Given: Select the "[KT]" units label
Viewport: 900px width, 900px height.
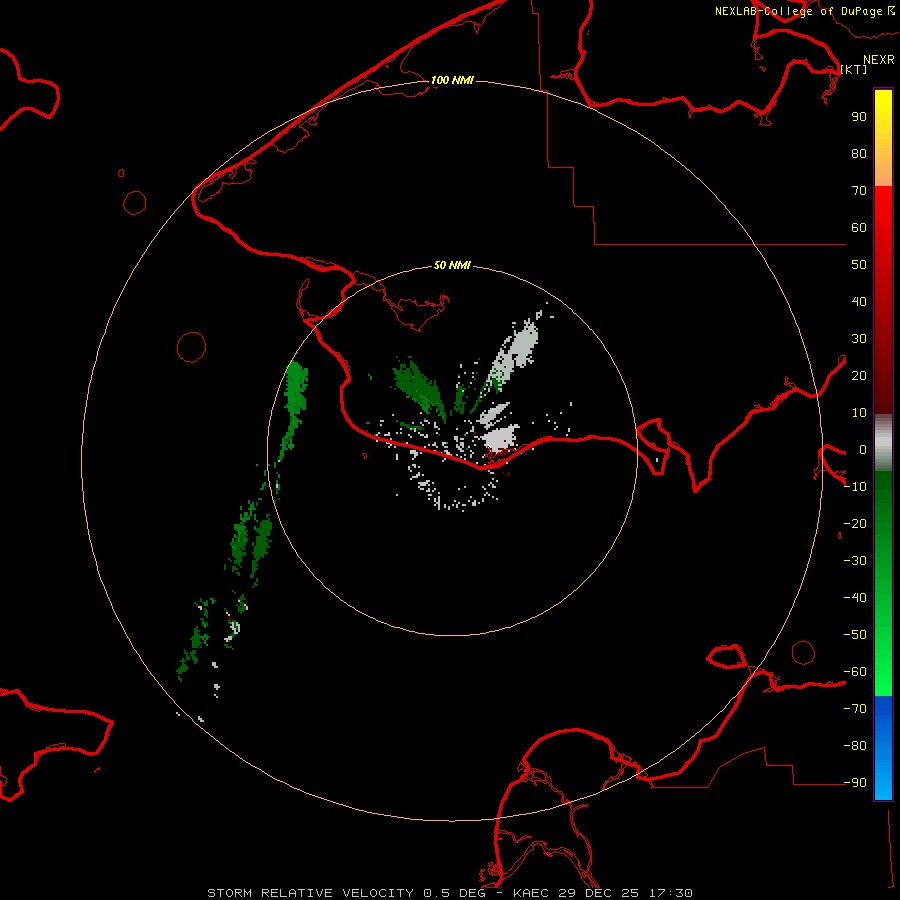Looking at the screenshot, I should (853, 69).
